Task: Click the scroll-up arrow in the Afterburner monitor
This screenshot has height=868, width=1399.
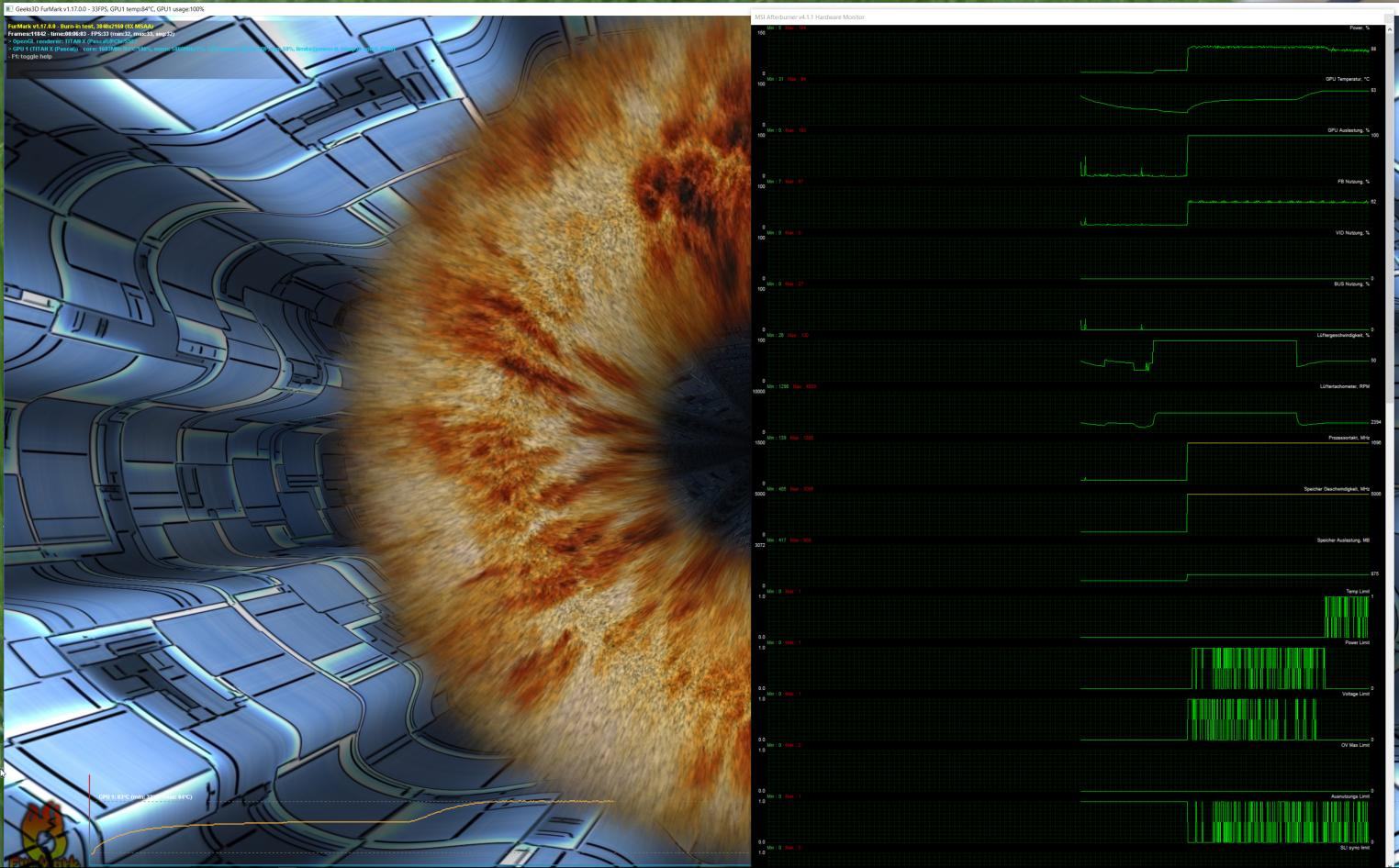Action: [x=1391, y=30]
